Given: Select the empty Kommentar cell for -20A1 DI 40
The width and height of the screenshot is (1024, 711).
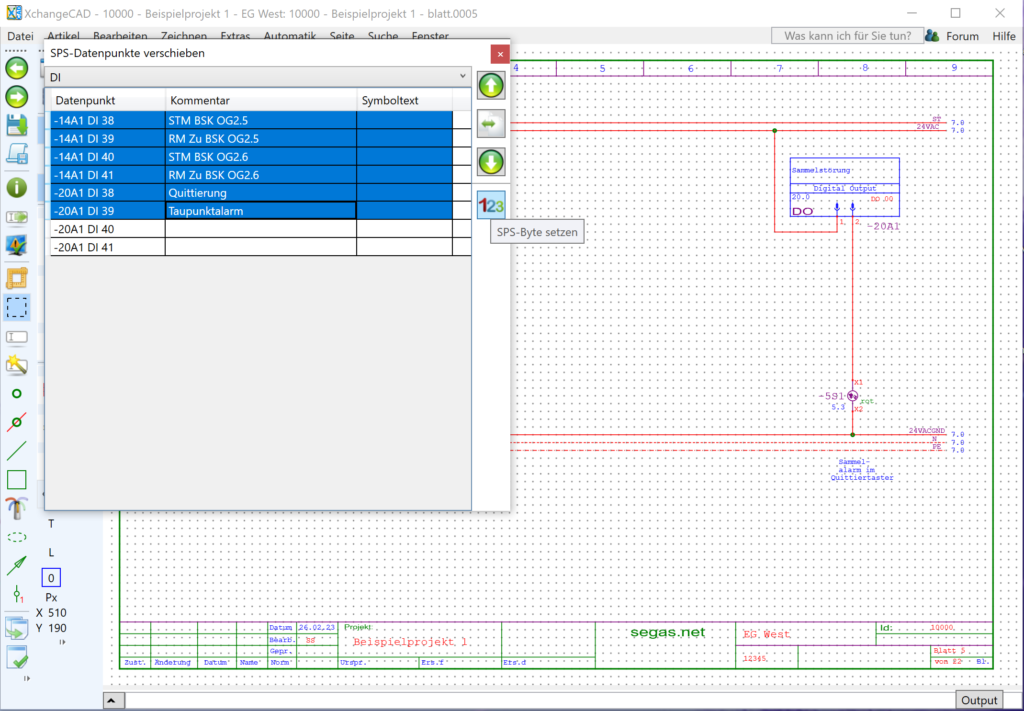Looking at the screenshot, I should coord(260,229).
